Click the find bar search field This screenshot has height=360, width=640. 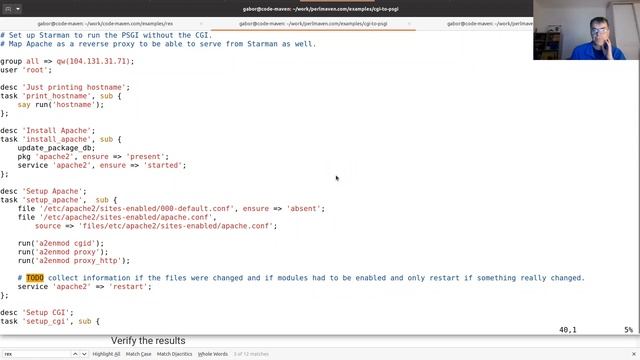click(x=37, y=354)
